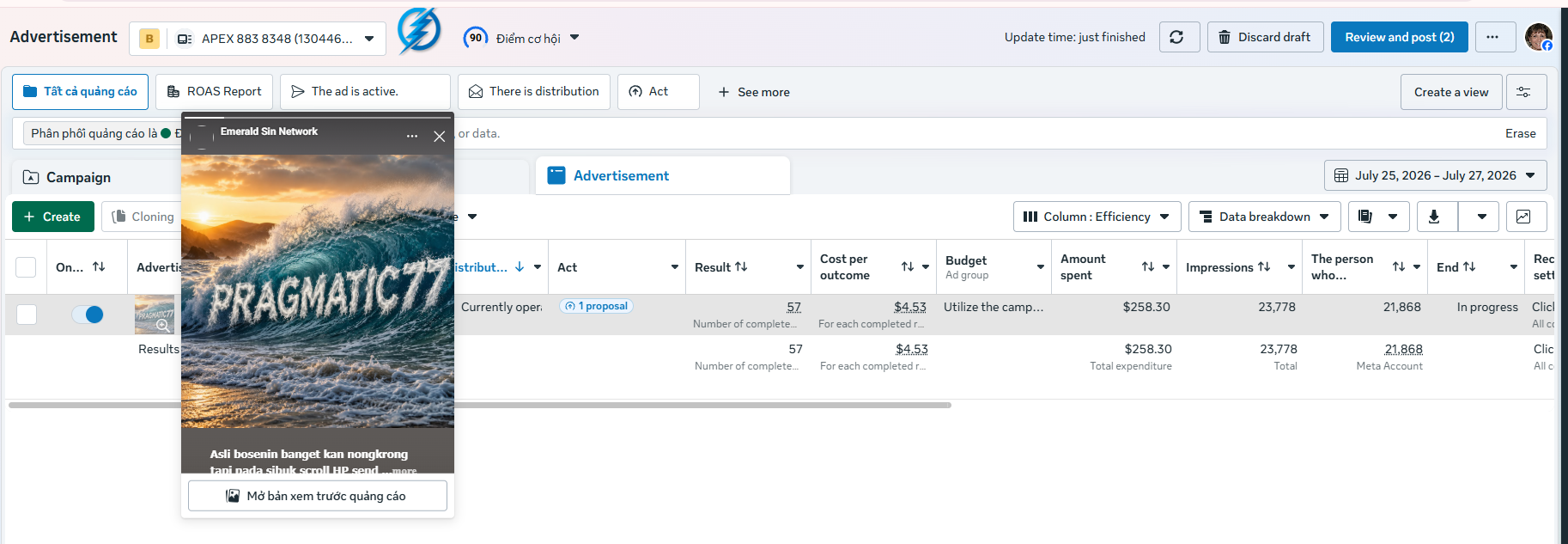Sort by the On/Off column arrows
Screen dimensions: 1568x544
99,267
